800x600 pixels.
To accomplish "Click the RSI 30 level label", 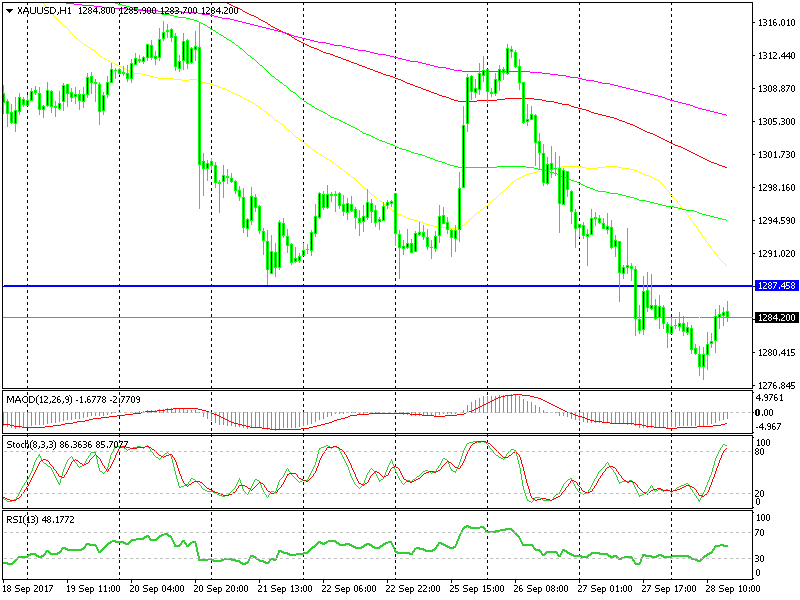I will pos(760,559).
